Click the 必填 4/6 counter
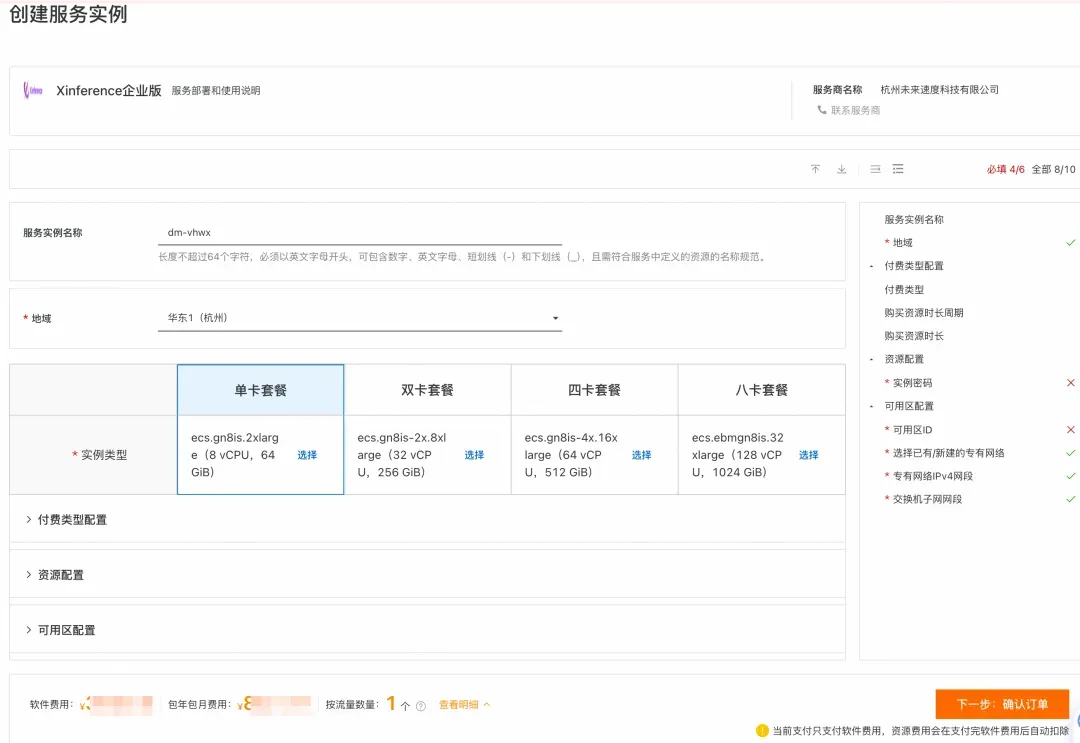Screen dimensions: 1080x743 click(1006, 169)
